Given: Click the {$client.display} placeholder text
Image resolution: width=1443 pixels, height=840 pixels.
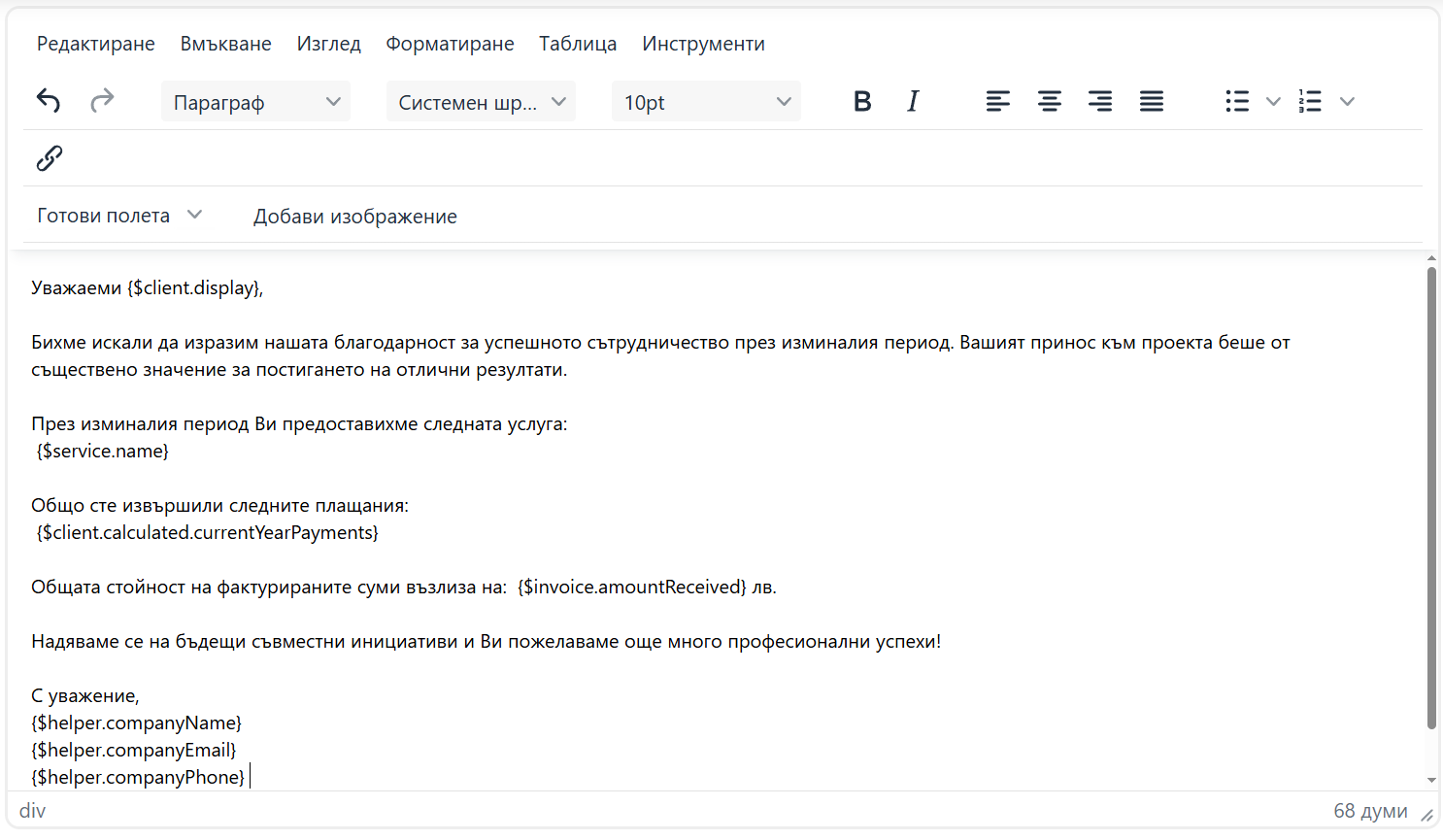Looking at the screenshot, I should [192, 287].
